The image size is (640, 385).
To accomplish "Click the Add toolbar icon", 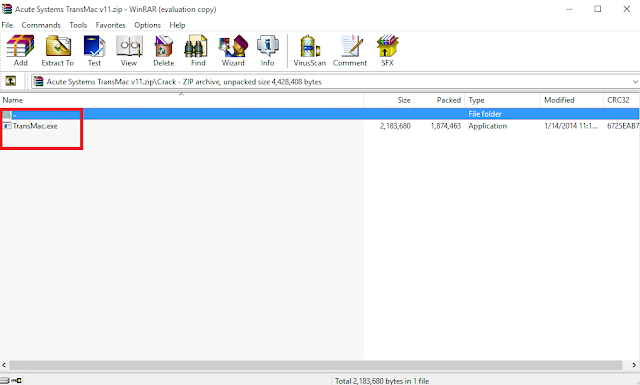I will point(20,50).
